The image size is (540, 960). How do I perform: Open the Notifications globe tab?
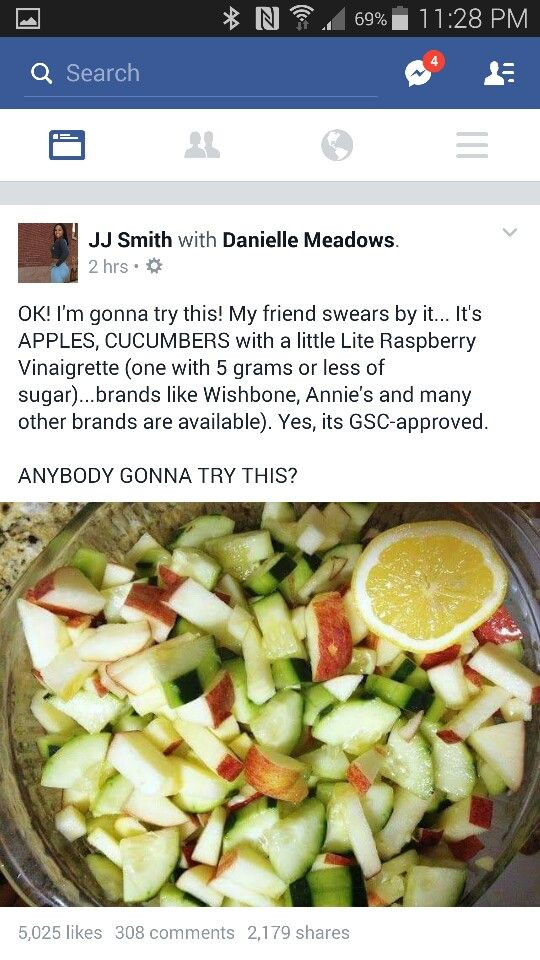tap(337, 146)
